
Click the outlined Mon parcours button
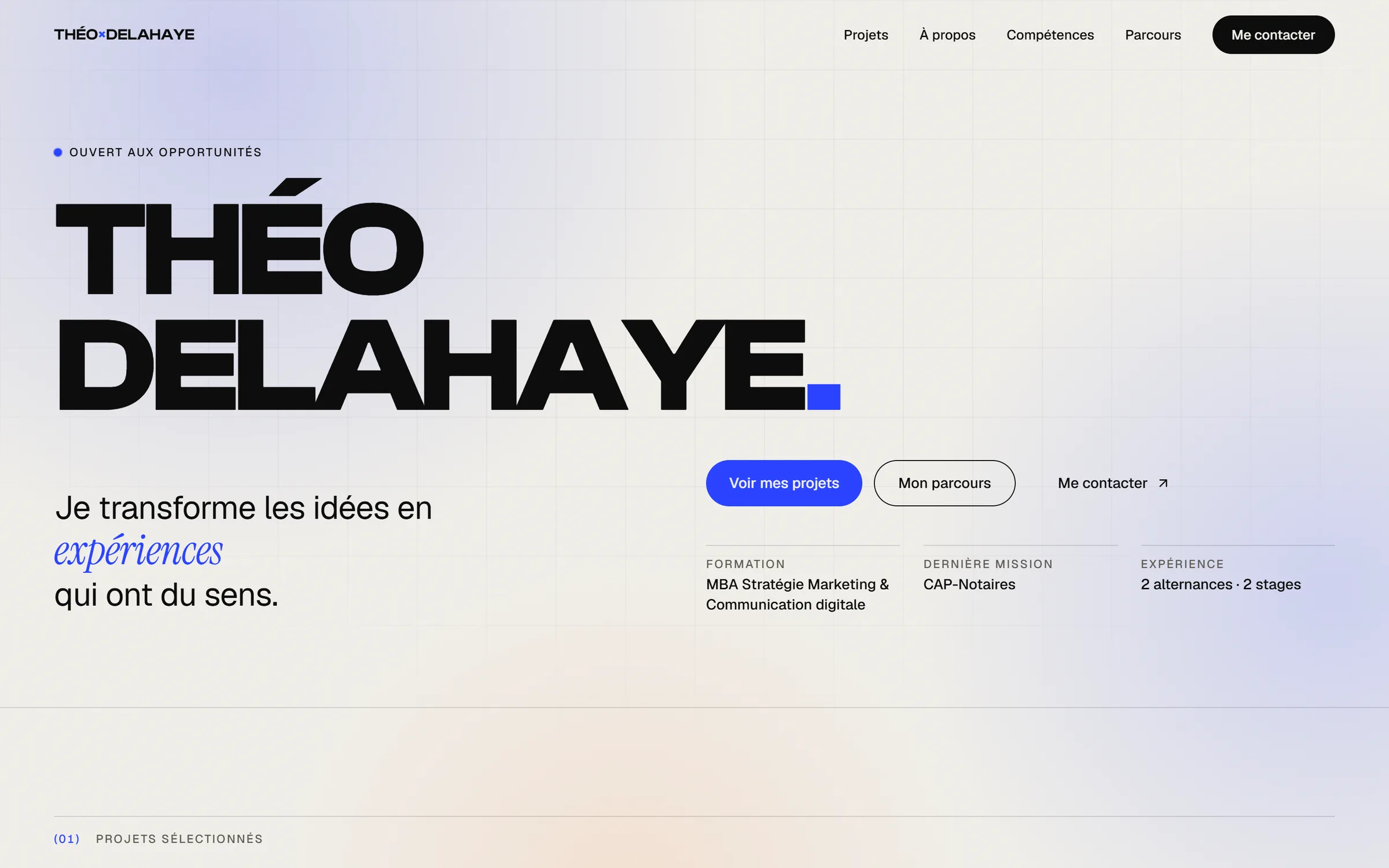(x=945, y=483)
